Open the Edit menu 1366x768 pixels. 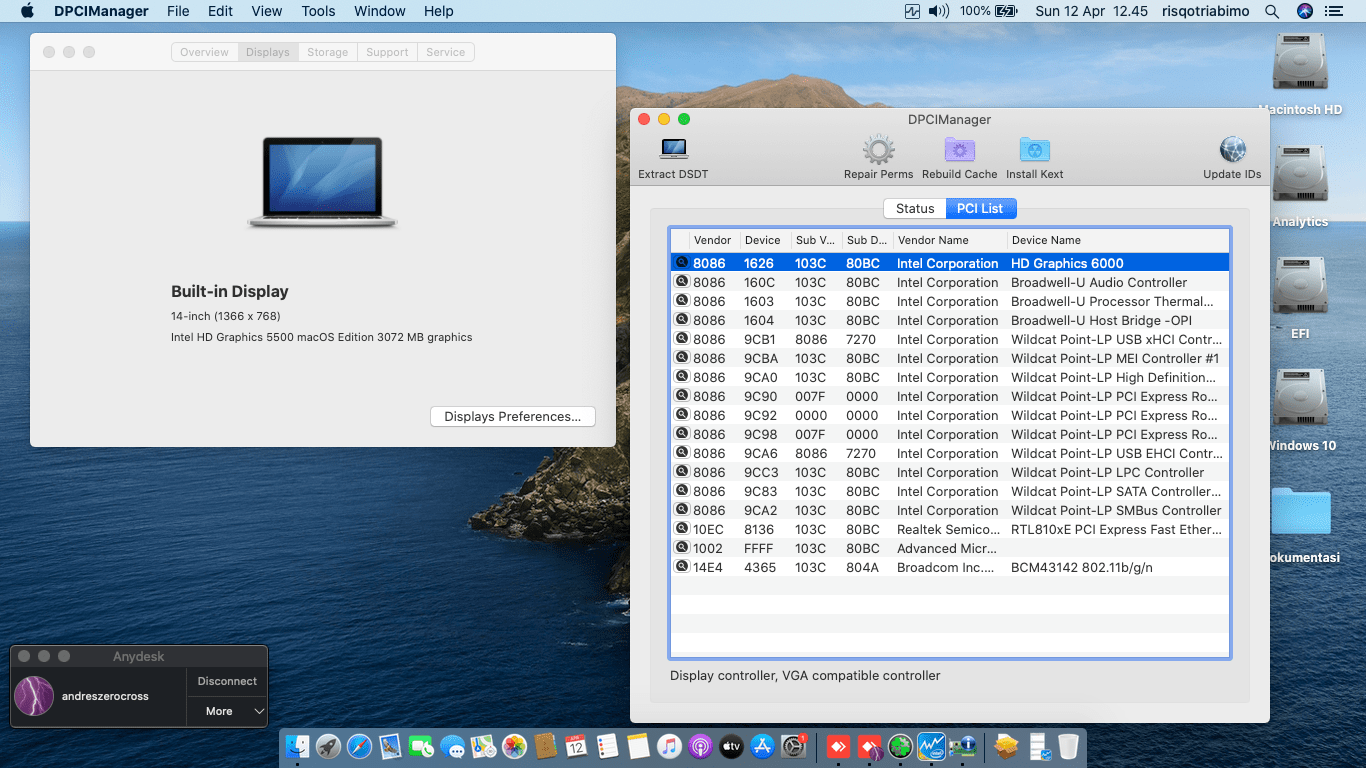(220, 11)
